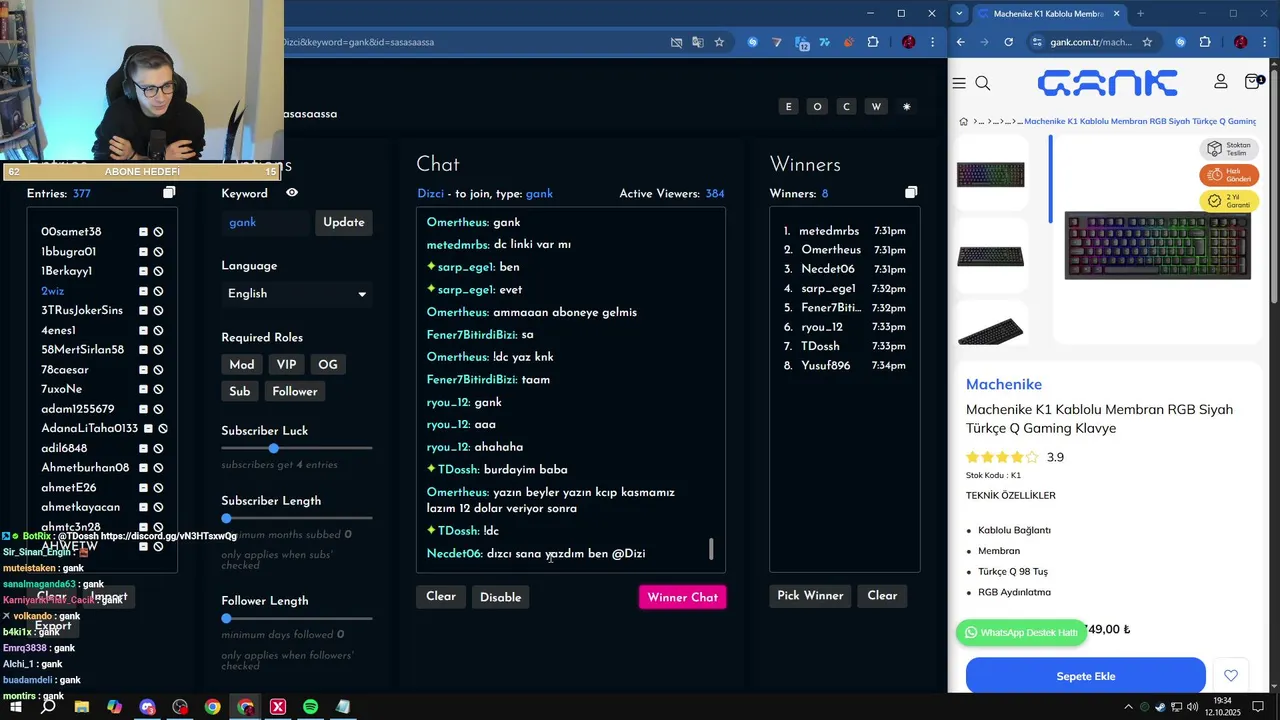Pick a giveaway winner
This screenshot has width=1280, height=720.
click(810, 596)
